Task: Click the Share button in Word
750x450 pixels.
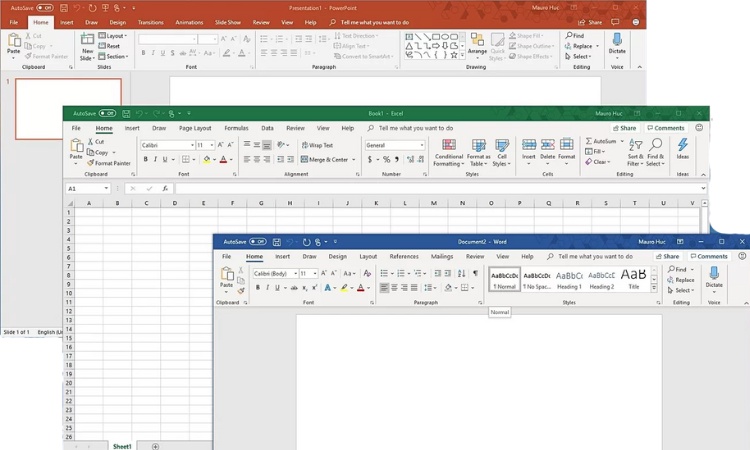Action: click(667, 256)
